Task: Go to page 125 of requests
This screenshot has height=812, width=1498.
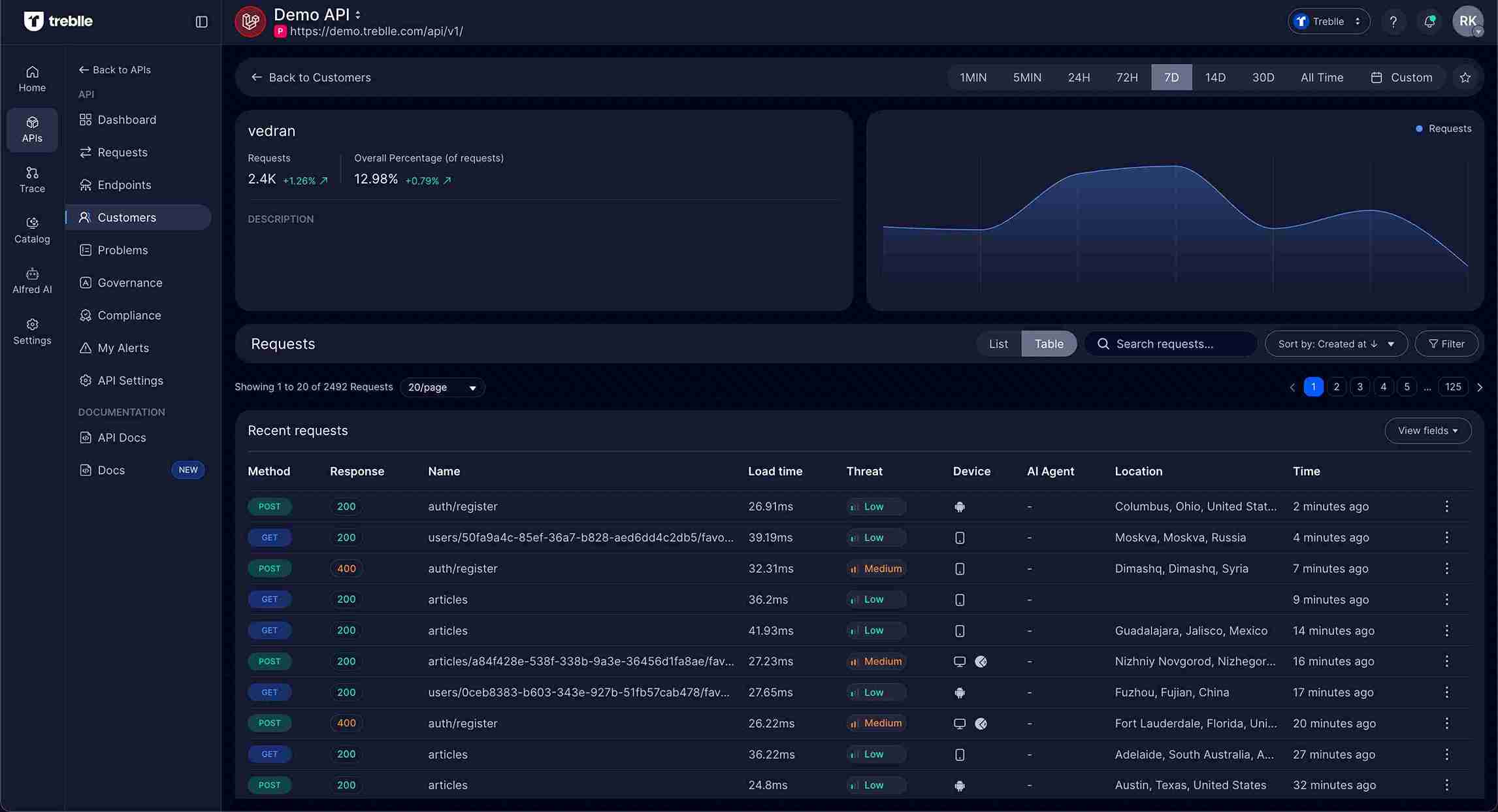Action: click(1452, 387)
